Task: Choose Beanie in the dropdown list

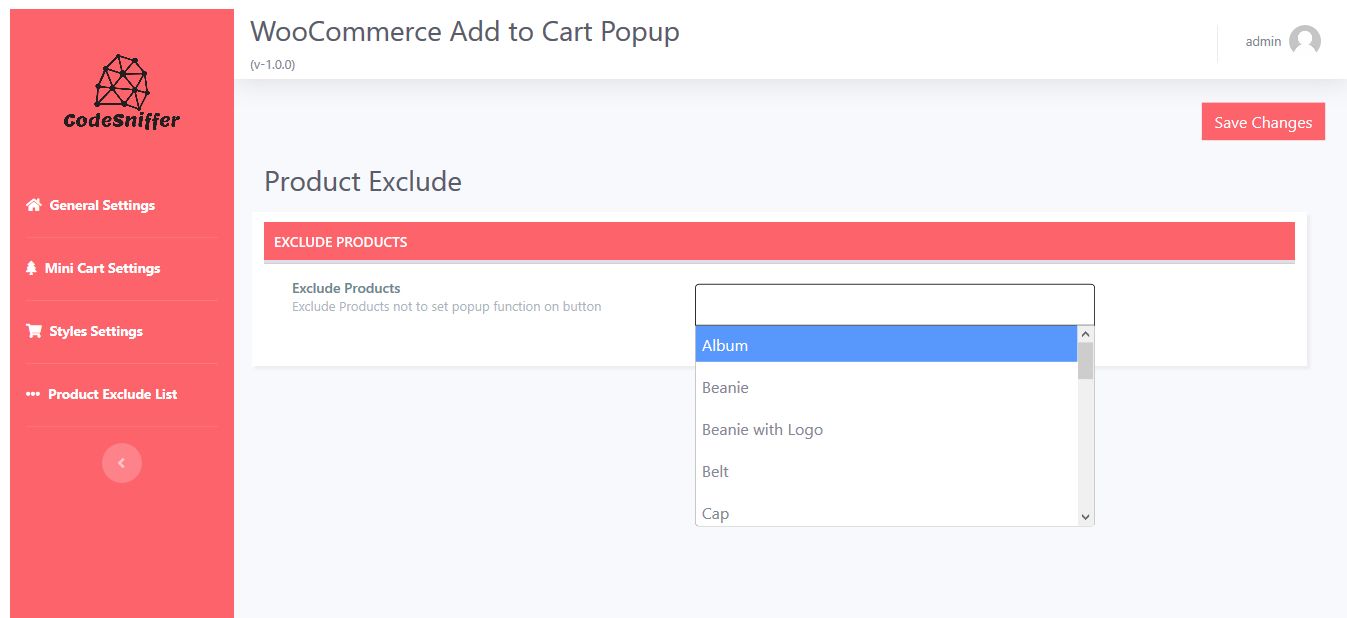Action: coord(886,387)
